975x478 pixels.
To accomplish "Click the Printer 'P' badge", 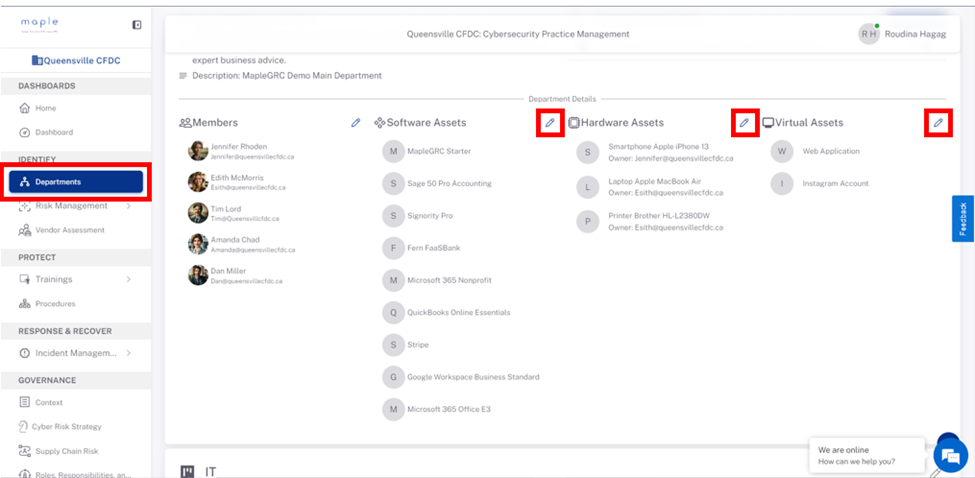I will 588,222.
